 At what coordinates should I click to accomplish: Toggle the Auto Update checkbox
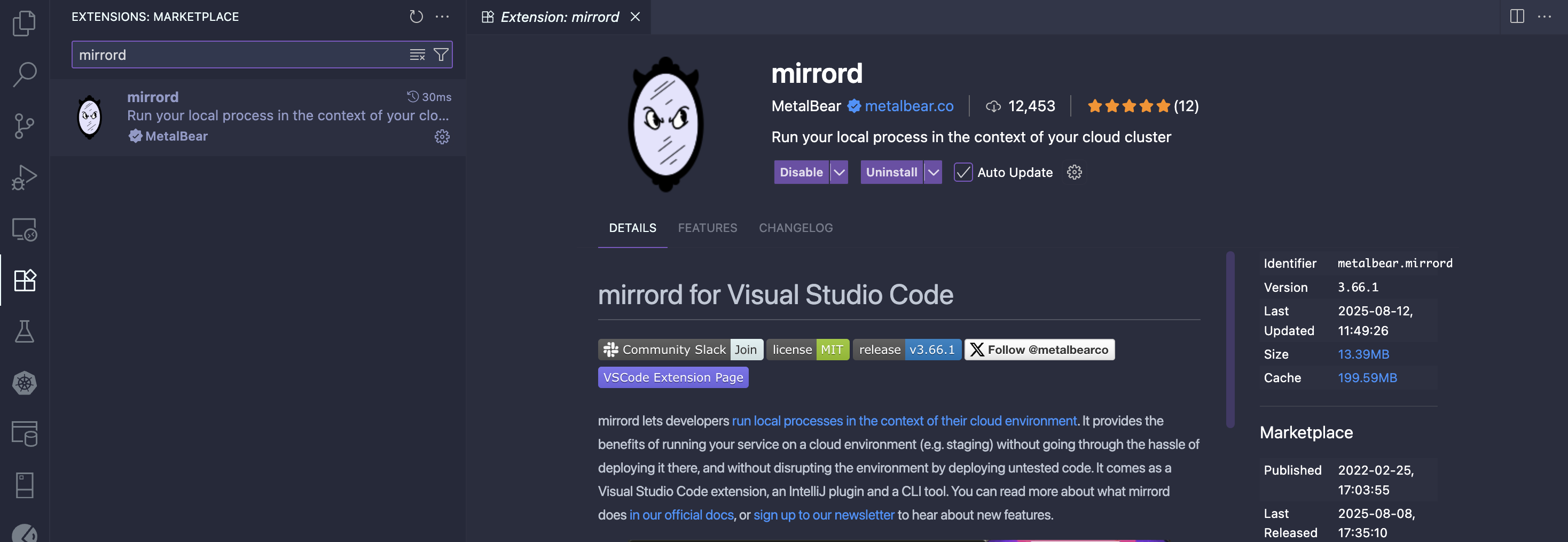962,172
